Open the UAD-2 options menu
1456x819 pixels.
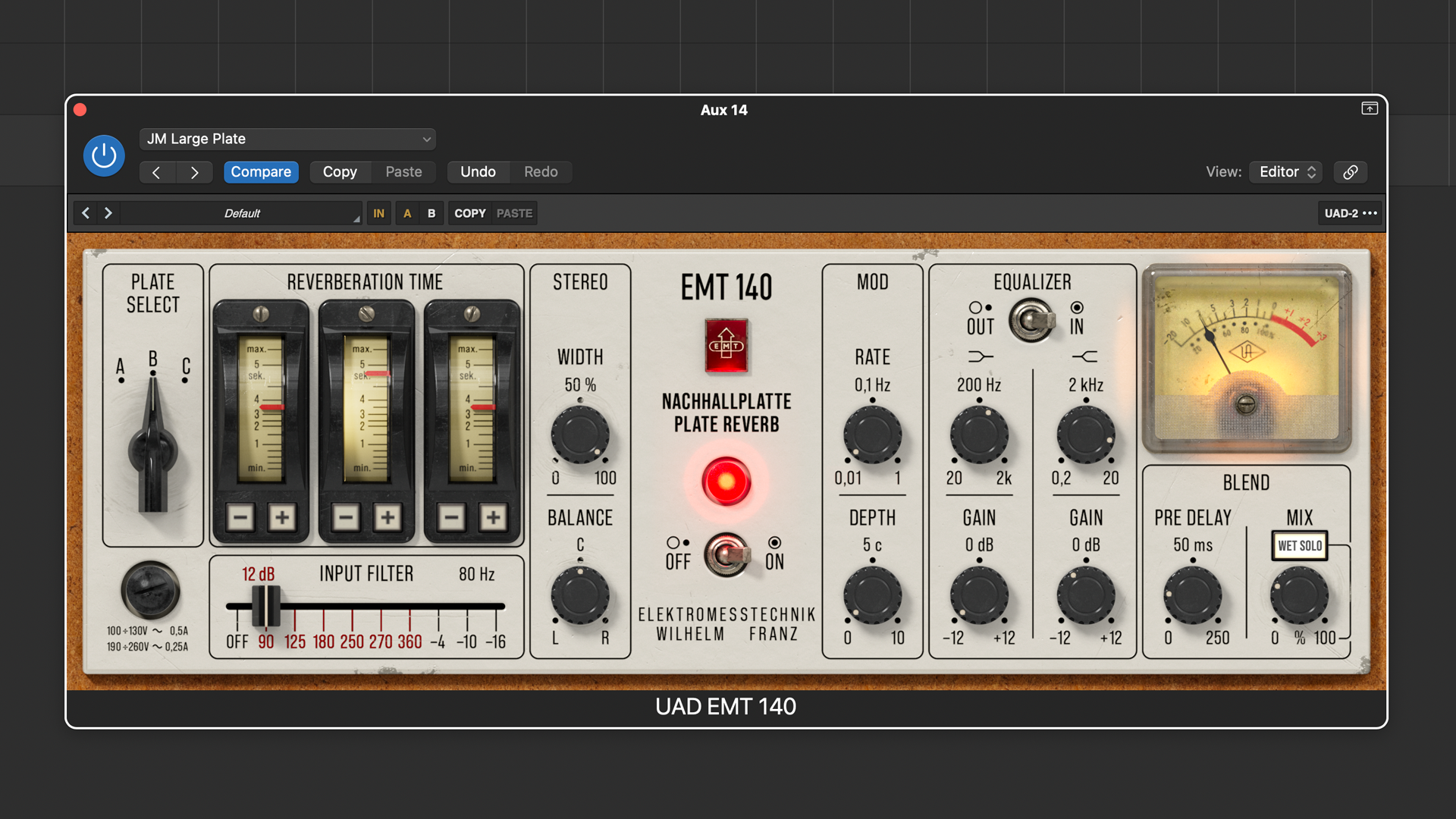(x=1350, y=213)
